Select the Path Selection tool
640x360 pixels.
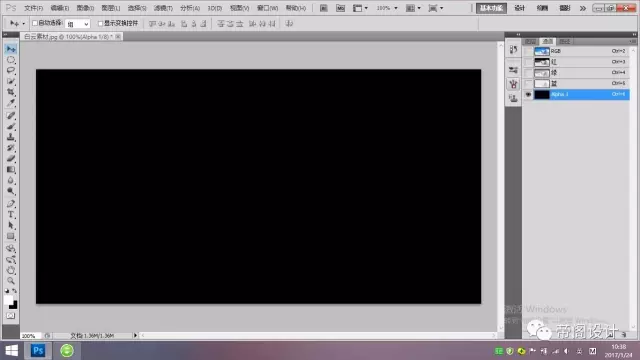11,225
